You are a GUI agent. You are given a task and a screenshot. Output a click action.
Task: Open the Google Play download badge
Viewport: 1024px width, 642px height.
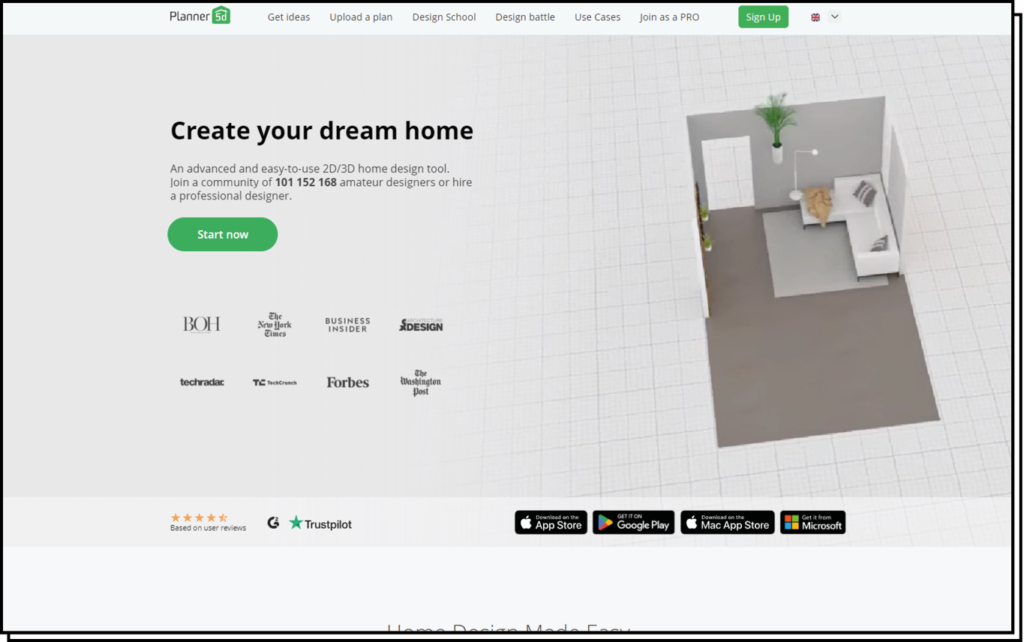(x=633, y=522)
